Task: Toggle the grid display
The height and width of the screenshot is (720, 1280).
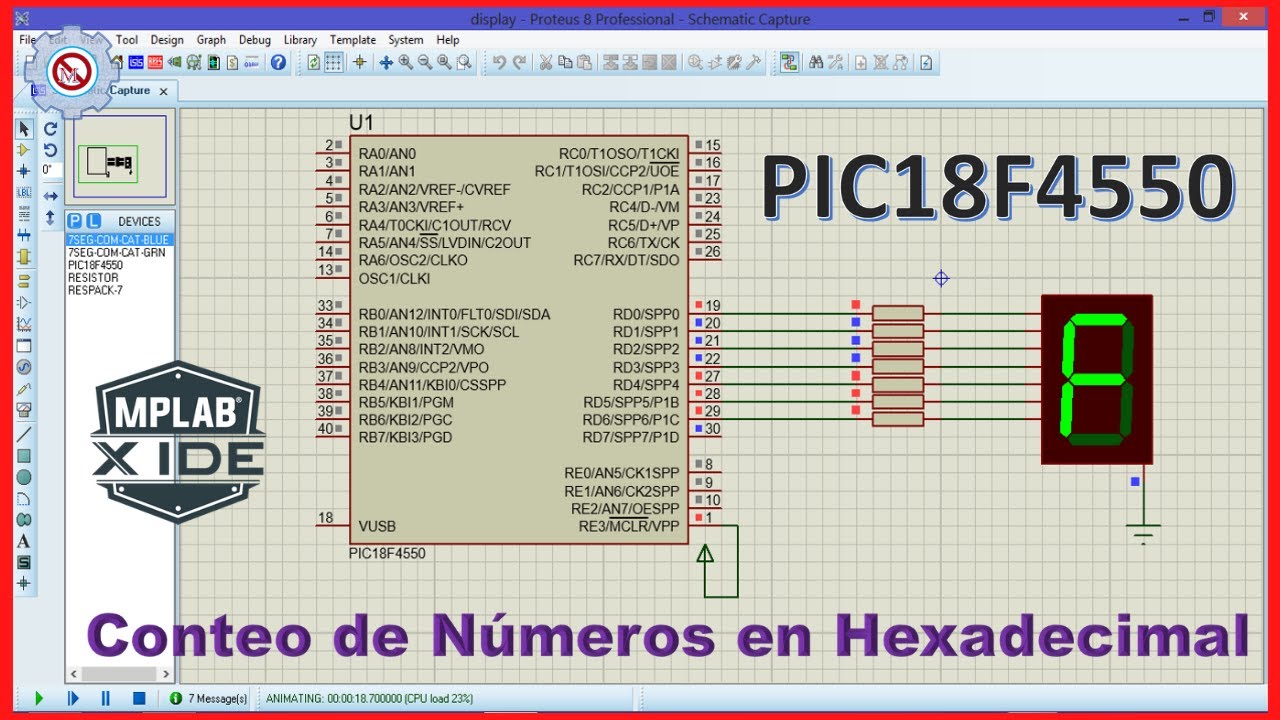Action: click(x=333, y=62)
